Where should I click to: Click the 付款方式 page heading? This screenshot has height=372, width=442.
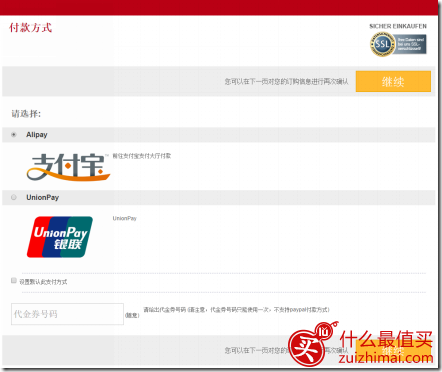[x=30, y=27]
